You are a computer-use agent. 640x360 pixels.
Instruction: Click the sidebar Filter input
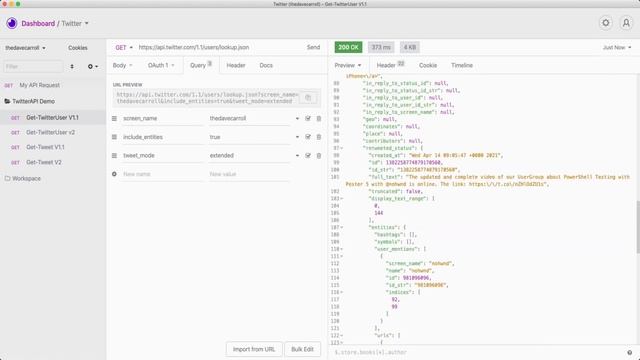point(33,66)
